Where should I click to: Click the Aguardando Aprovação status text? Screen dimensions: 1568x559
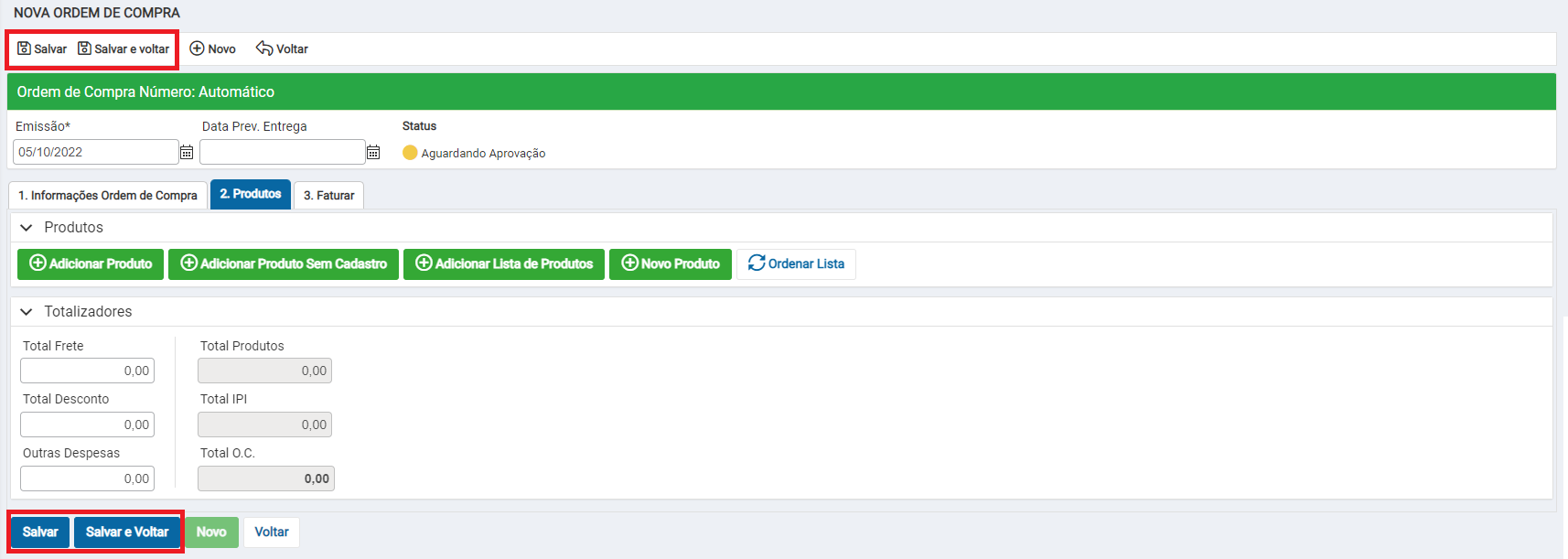click(x=483, y=154)
